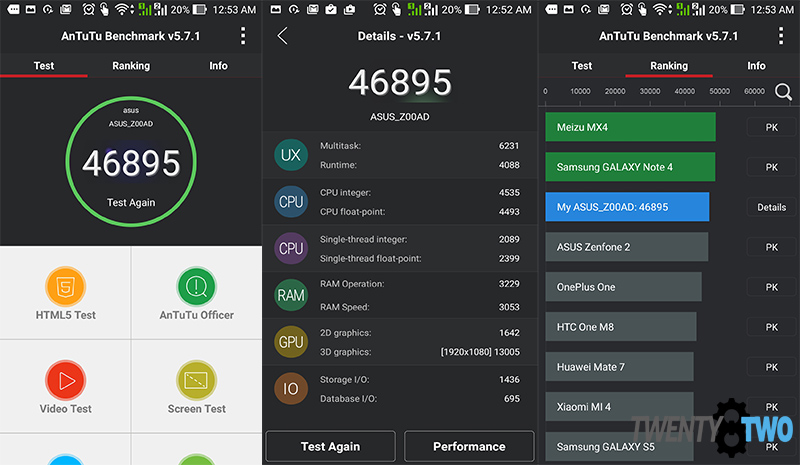Select the Samsung GALAXY Note 4 bar

(x=630, y=167)
